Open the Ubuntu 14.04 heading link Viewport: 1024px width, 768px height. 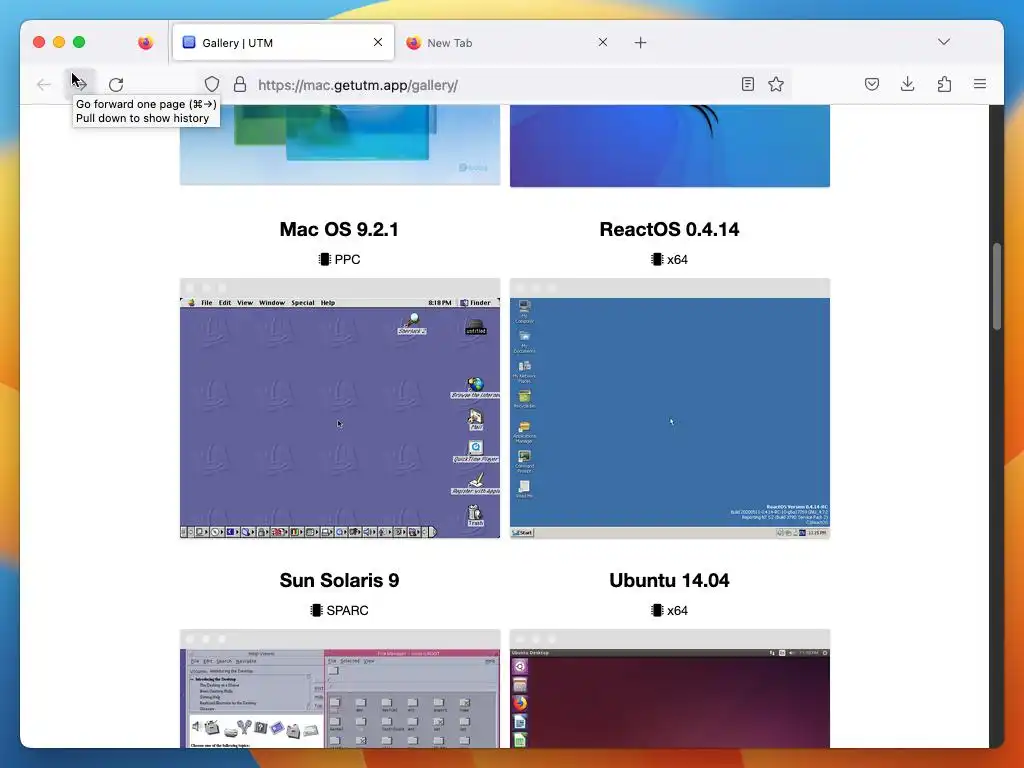click(669, 580)
